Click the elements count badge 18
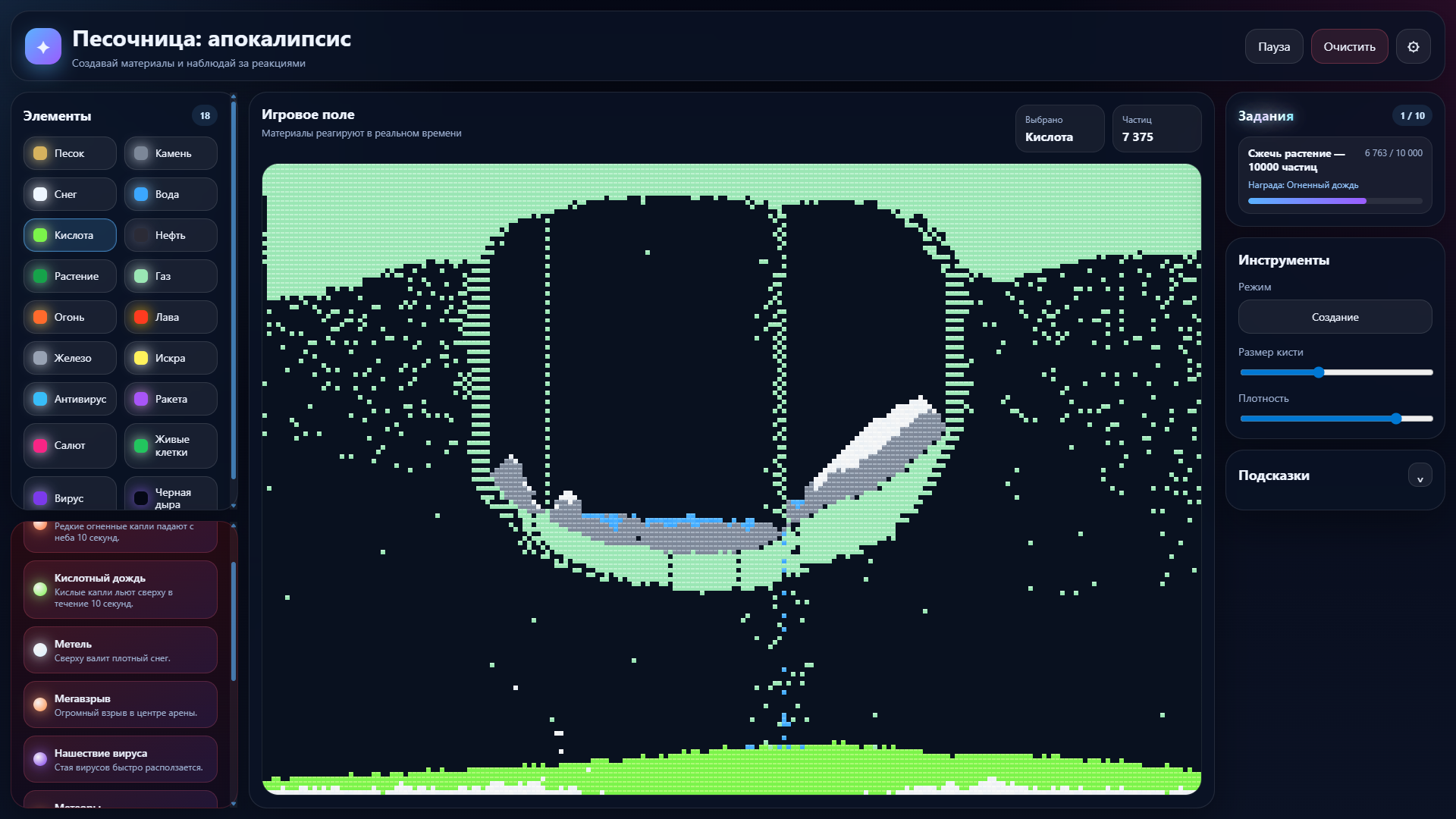 [x=205, y=115]
